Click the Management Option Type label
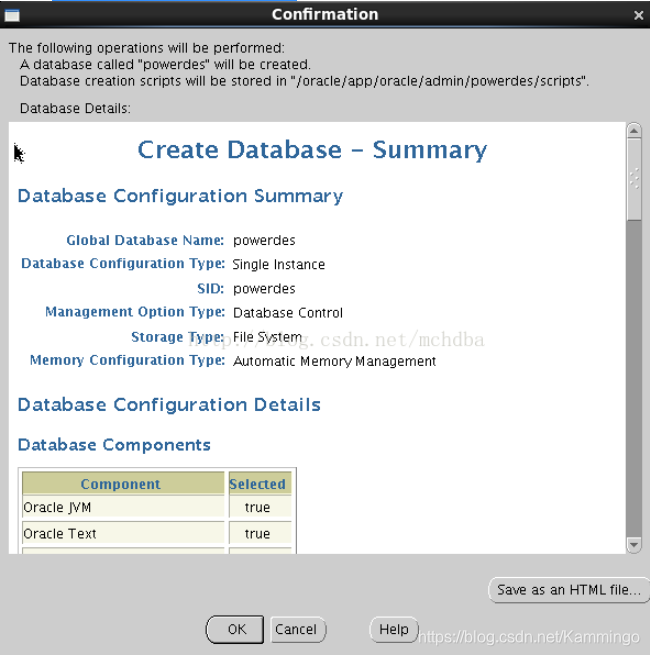Viewport: 650px width, 656px height. pos(135,312)
